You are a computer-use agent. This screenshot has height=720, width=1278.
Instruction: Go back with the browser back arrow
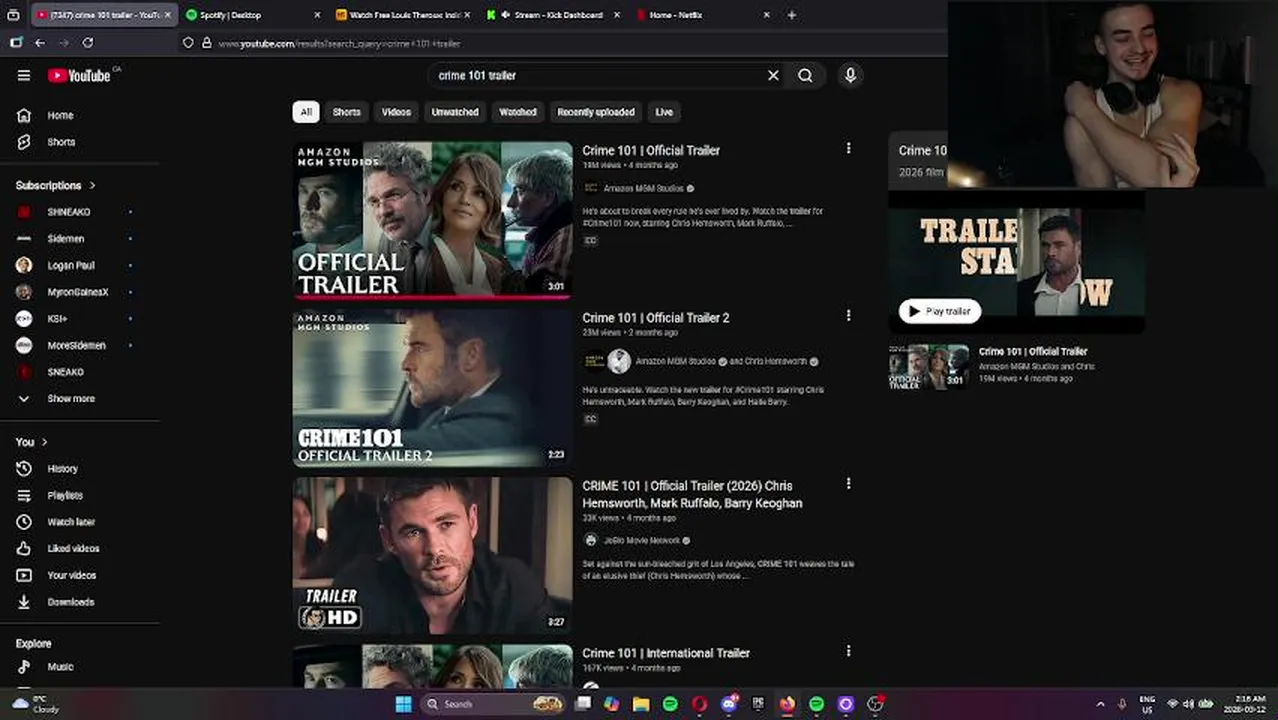40,43
